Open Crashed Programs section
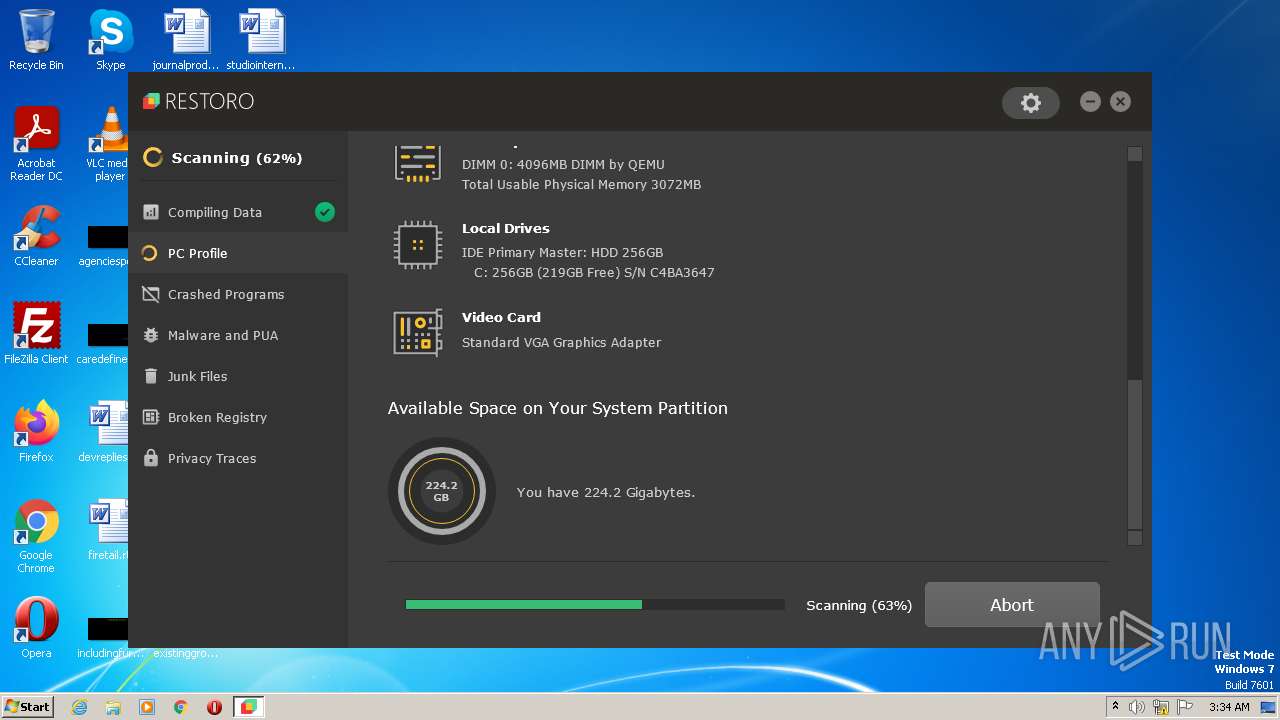 (x=238, y=294)
